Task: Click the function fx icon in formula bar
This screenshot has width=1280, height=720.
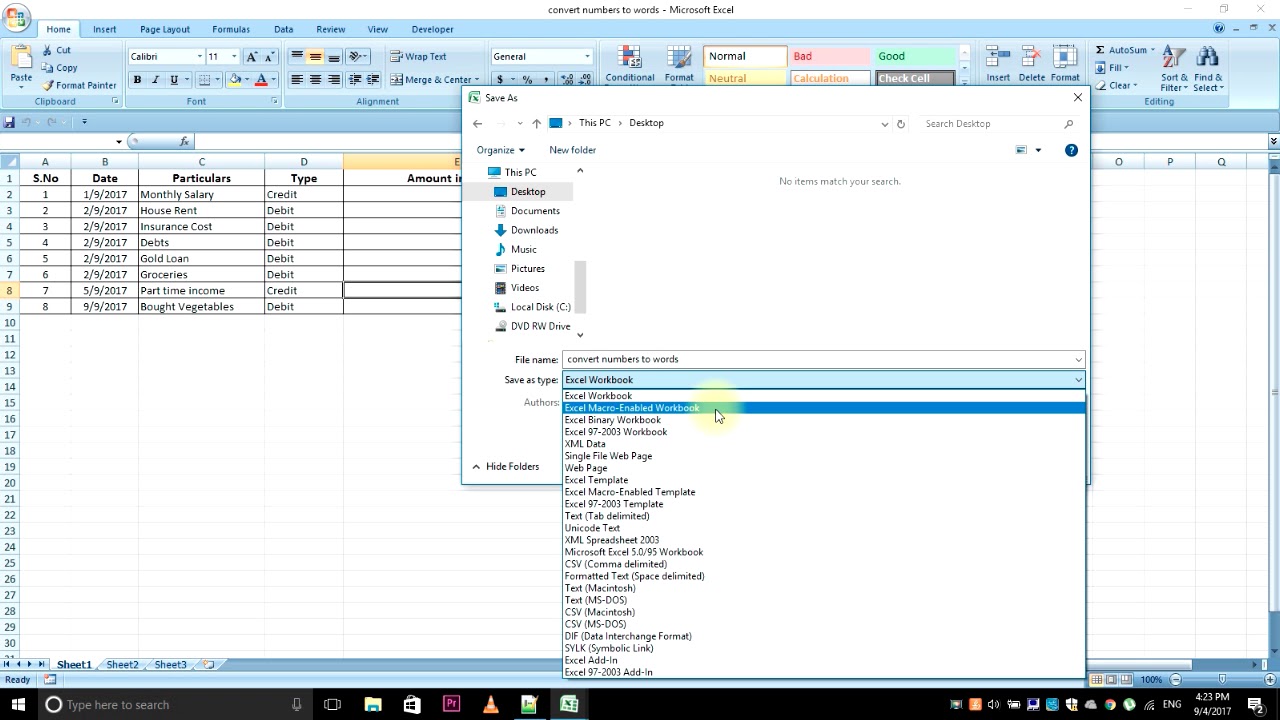Action: pyautogui.click(x=184, y=142)
